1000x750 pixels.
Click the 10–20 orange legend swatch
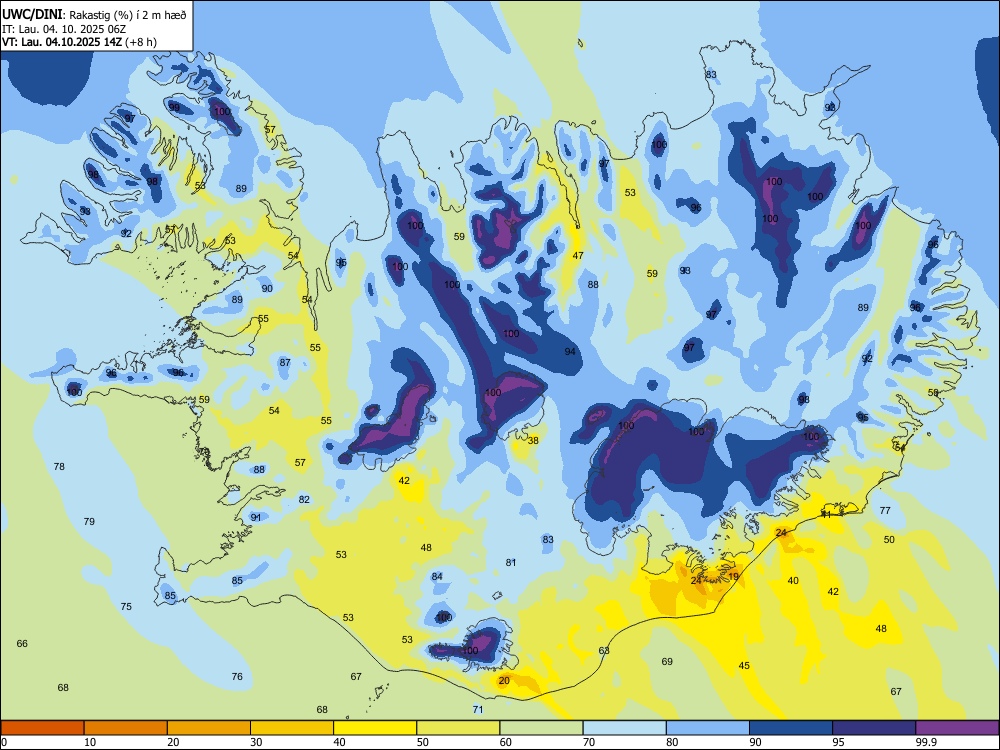click(126, 728)
